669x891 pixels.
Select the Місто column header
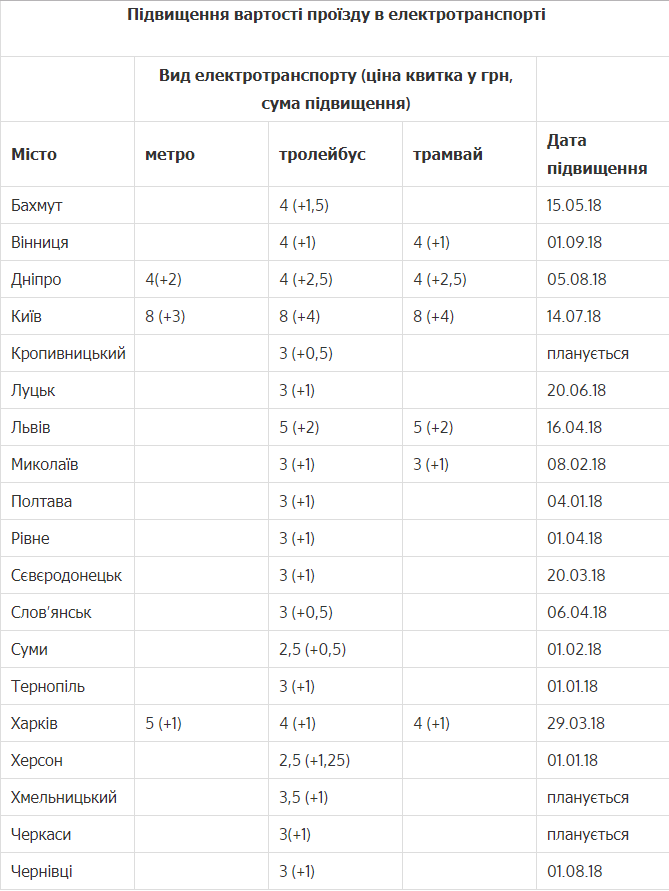click(34, 155)
